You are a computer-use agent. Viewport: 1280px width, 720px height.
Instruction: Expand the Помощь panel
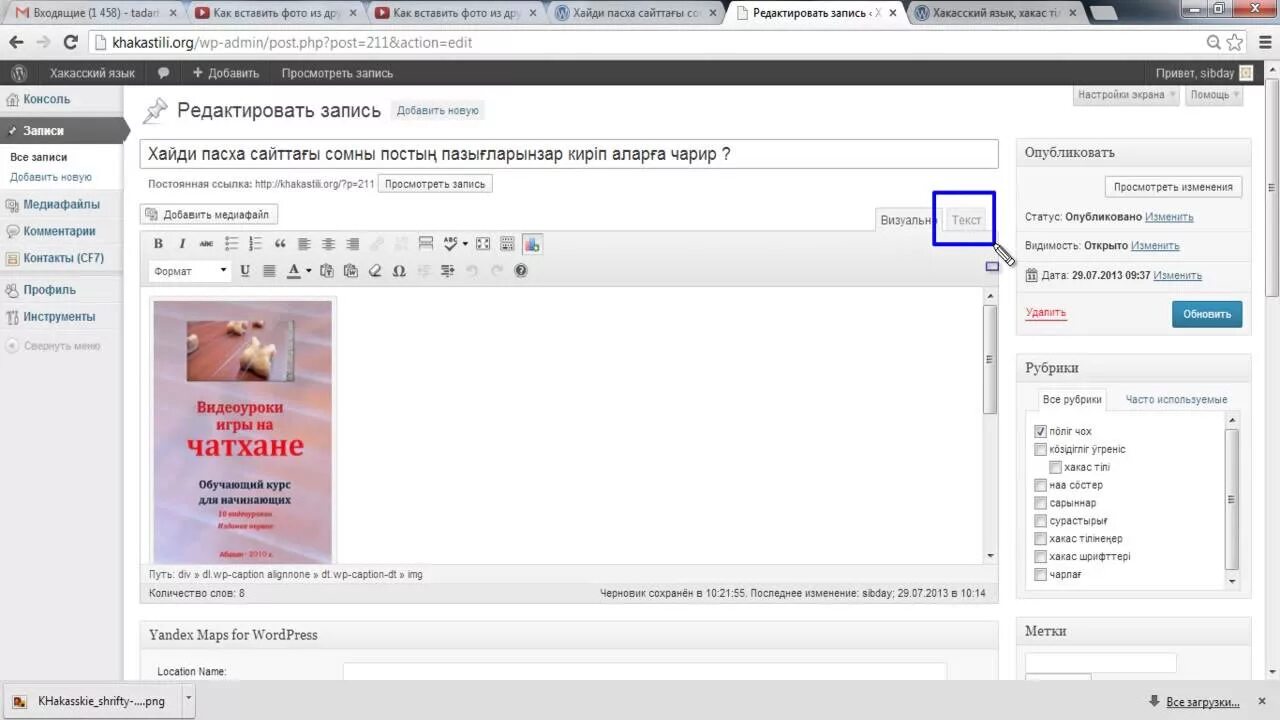pyautogui.click(x=1215, y=95)
